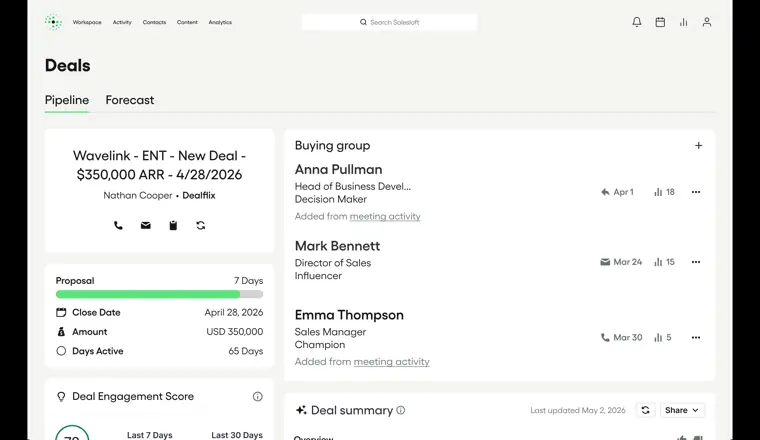Click the Wavelink deal title
Viewport: 760px width, 440px height.
(x=159, y=165)
